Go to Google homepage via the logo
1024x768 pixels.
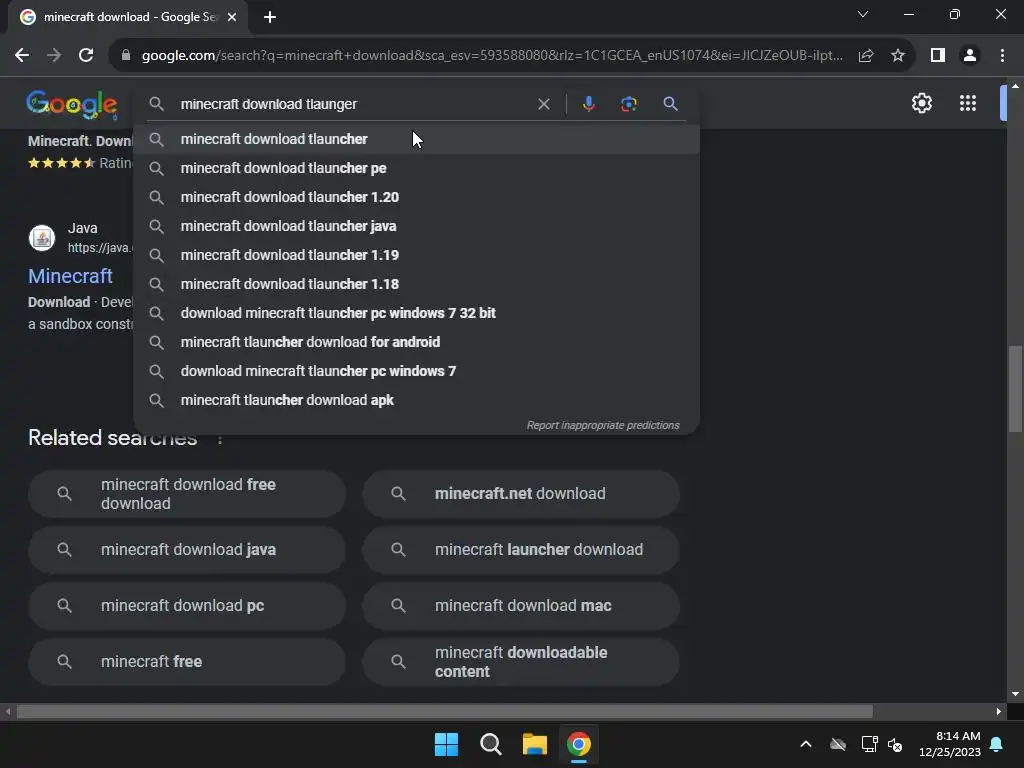(72, 104)
